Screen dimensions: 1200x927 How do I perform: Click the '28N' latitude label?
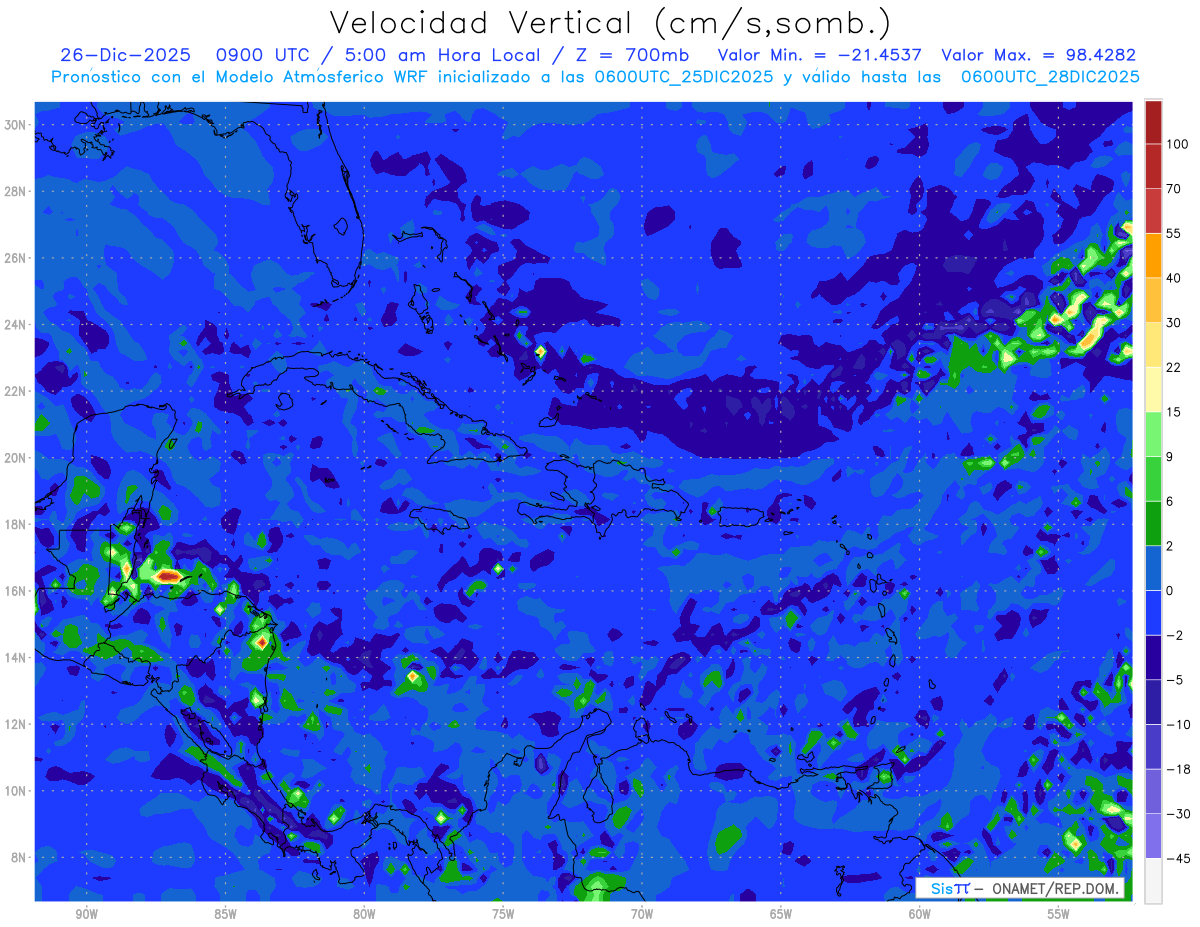coord(17,191)
